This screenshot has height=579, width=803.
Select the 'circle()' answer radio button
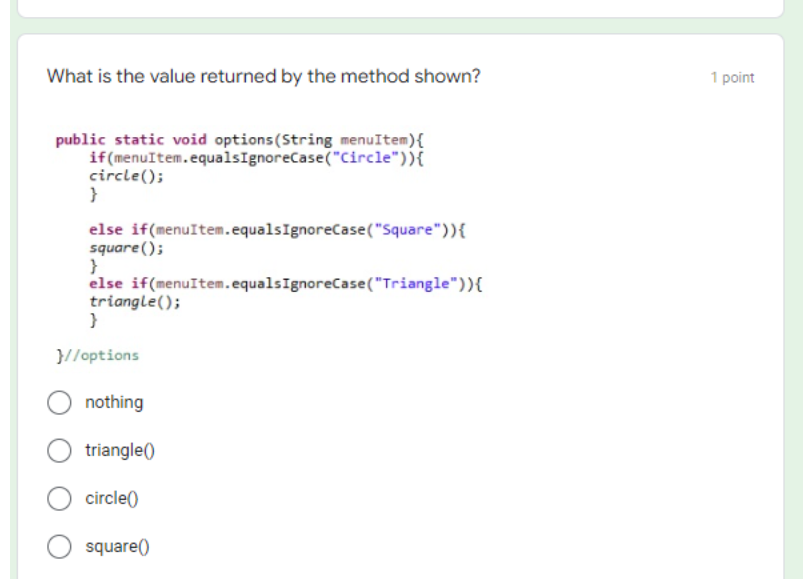pyautogui.click(x=60, y=498)
